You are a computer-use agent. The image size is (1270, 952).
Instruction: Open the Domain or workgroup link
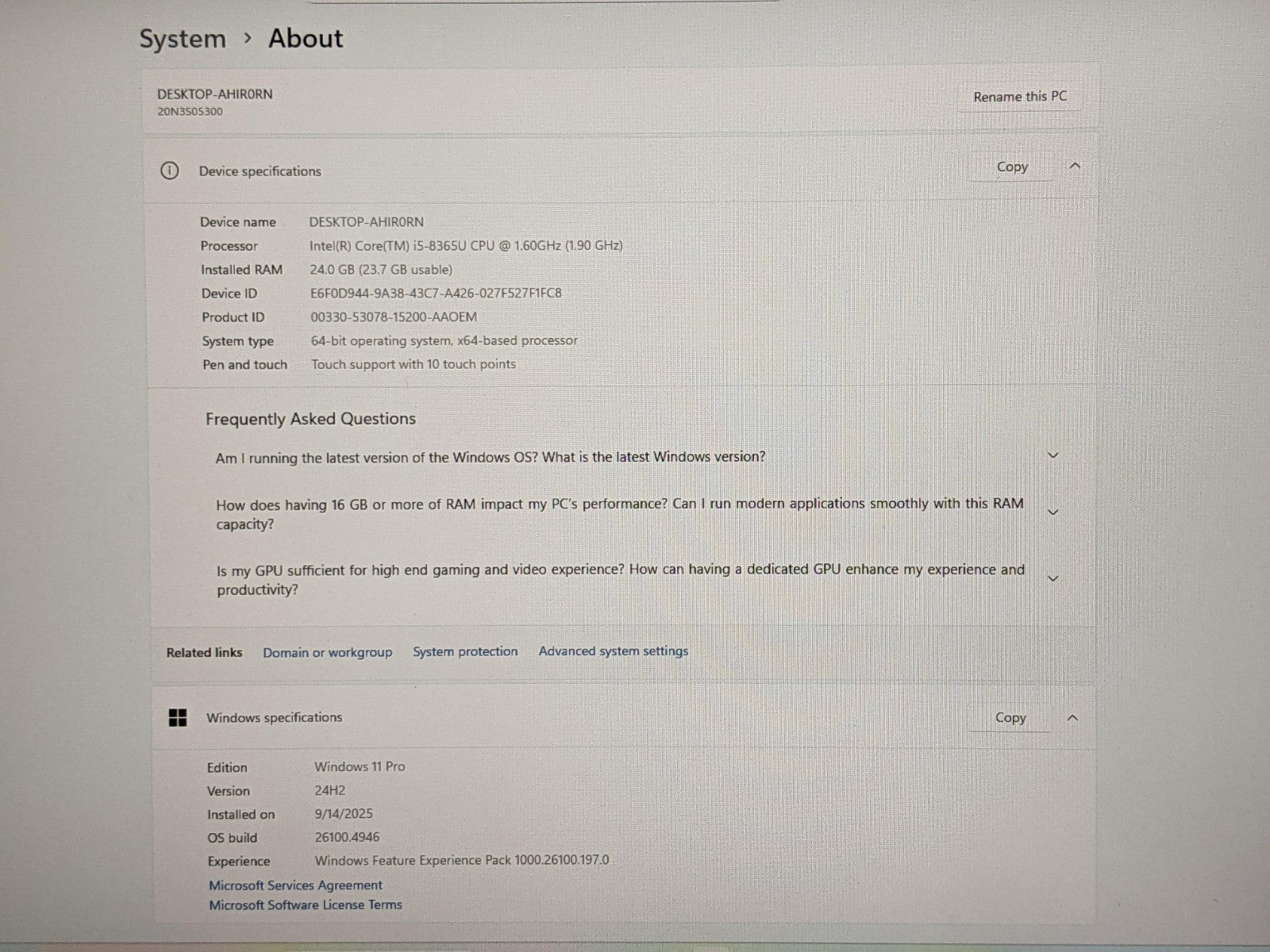[x=327, y=652]
